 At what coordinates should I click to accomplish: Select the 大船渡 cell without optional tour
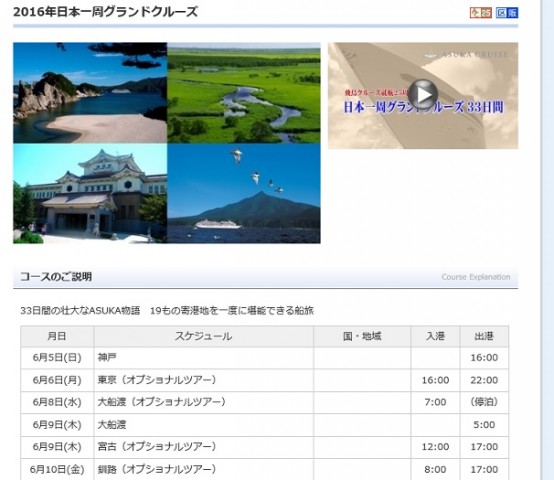pos(204,425)
